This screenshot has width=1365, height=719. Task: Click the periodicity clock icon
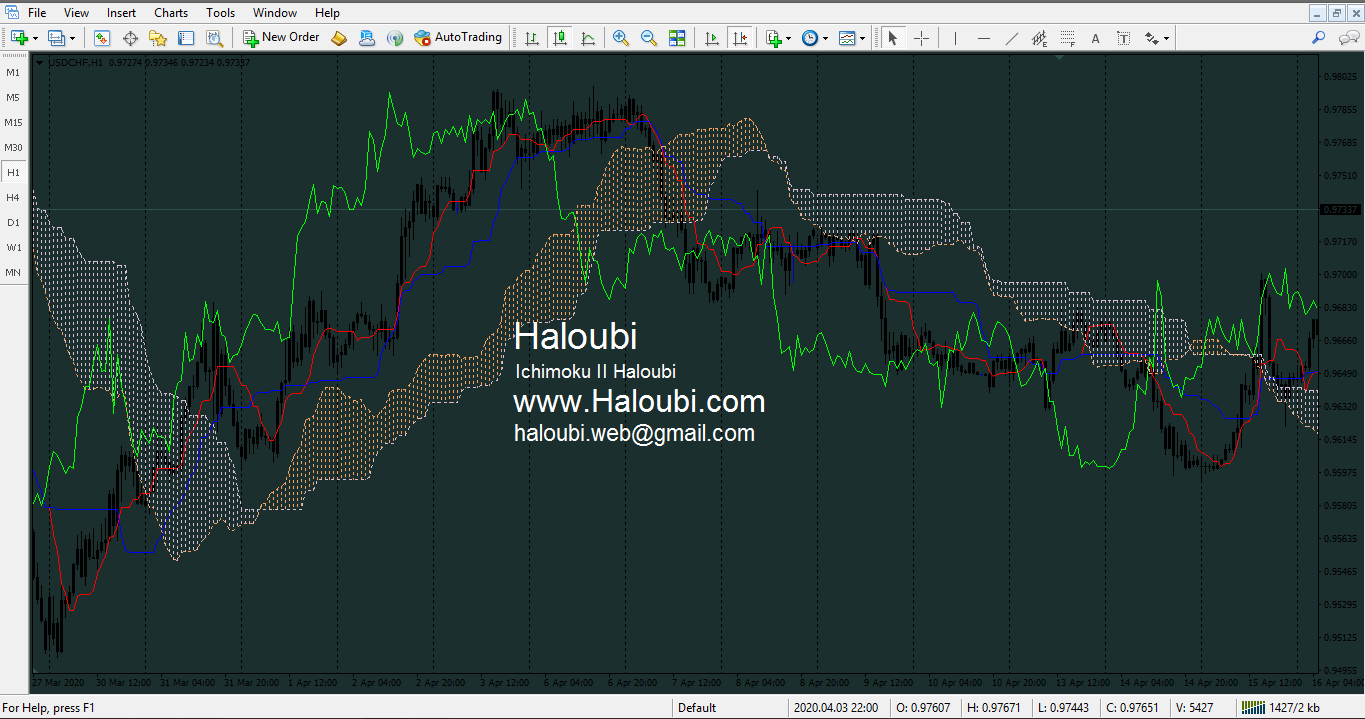(810, 38)
